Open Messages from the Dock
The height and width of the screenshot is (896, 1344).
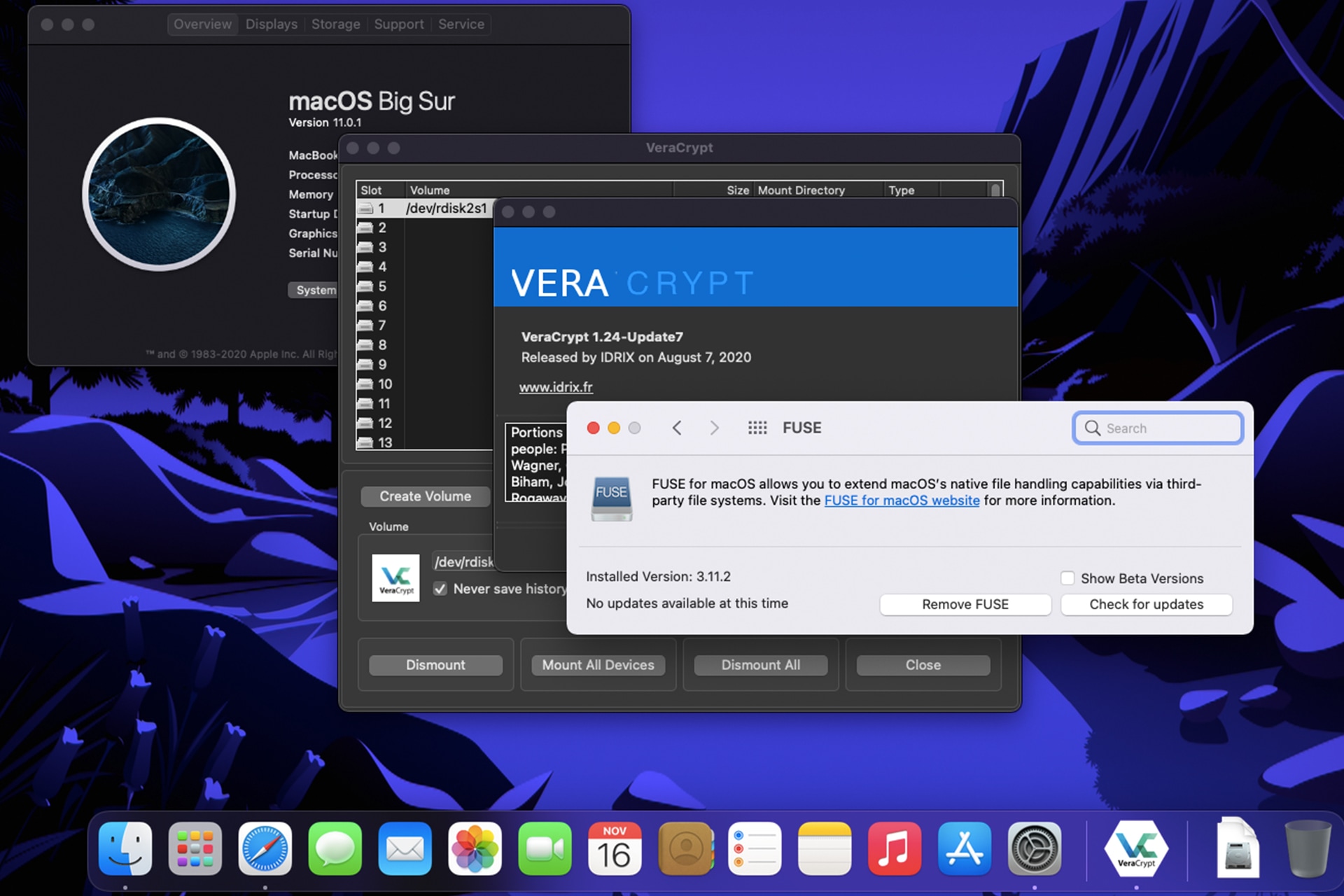click(x=335, y=849)
